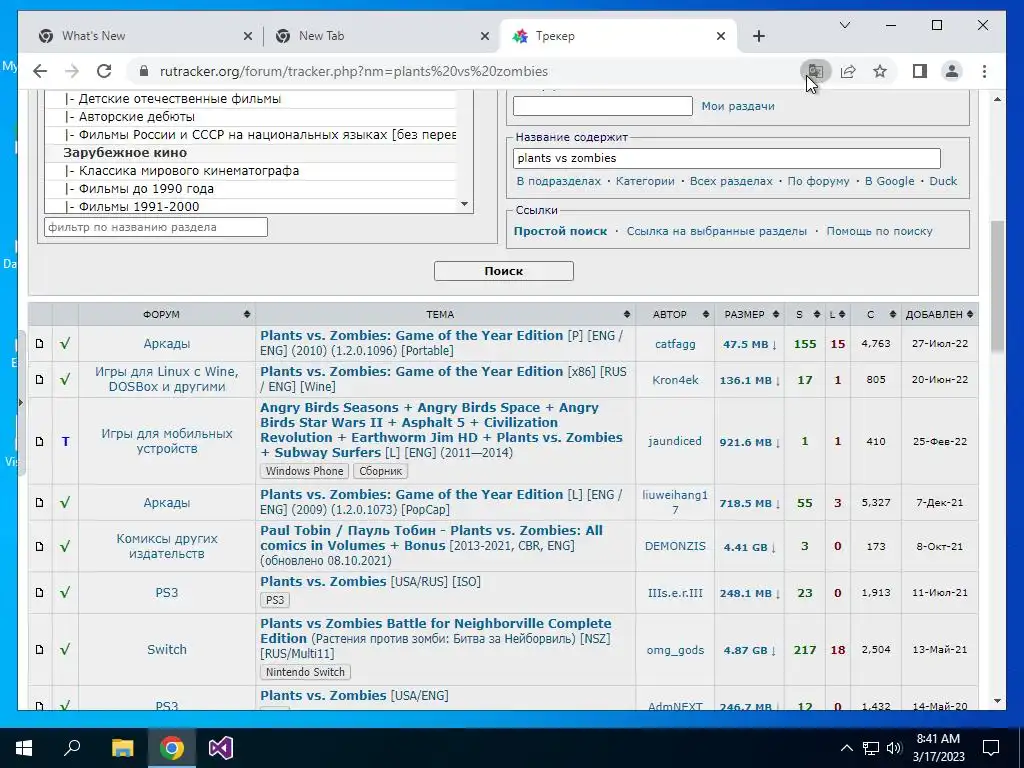Select Фильмы до 1990 года in list
This screenshot has height=768, width=1024.
(x=251, y=188)
